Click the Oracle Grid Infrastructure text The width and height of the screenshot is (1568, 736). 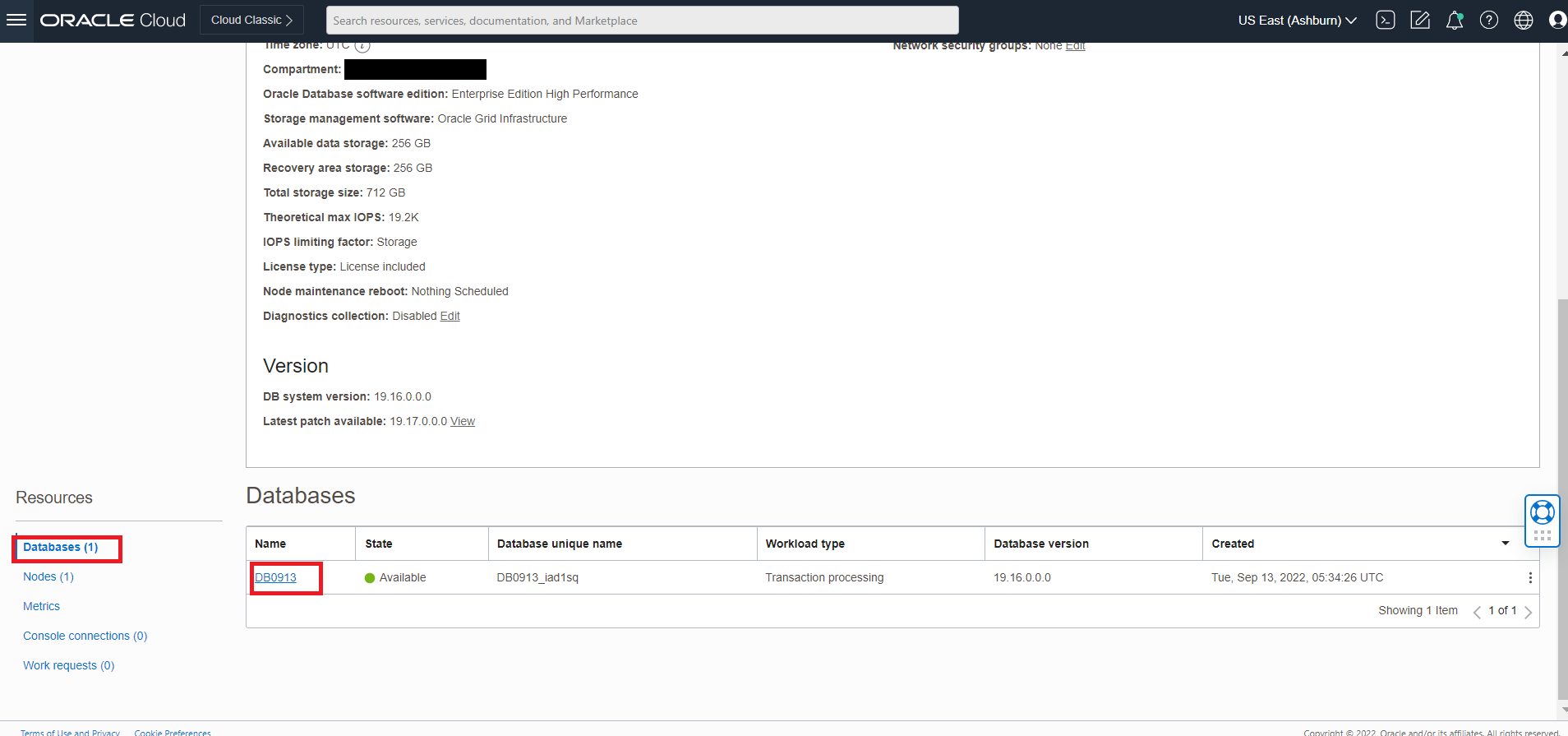tap(502, 118)
